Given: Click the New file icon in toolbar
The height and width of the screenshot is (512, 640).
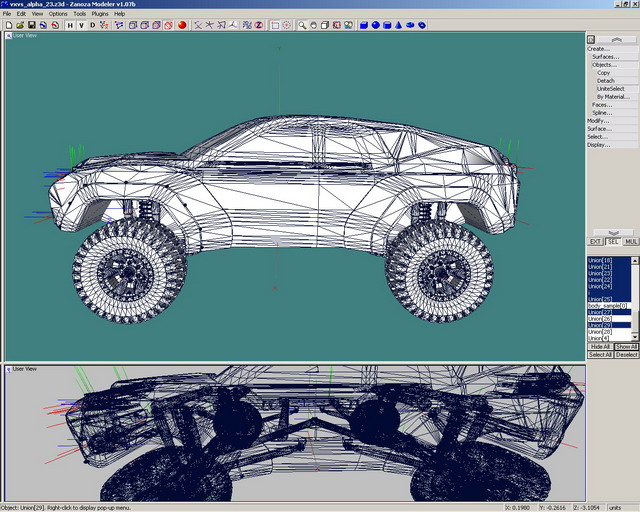Looking at the screenshot, I should click(x=8, y=25).
